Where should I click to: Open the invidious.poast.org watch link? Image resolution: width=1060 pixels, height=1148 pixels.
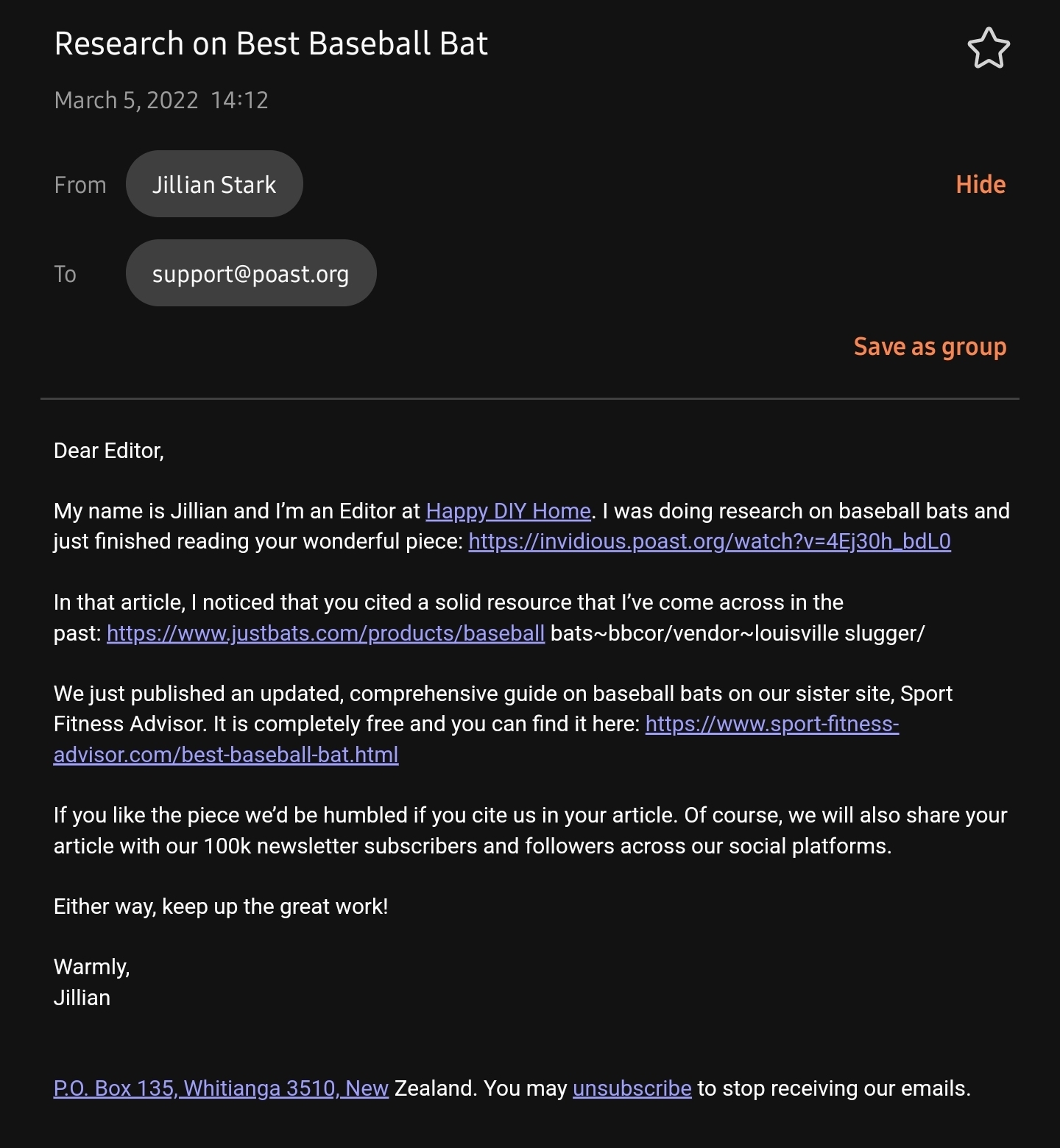709,542
